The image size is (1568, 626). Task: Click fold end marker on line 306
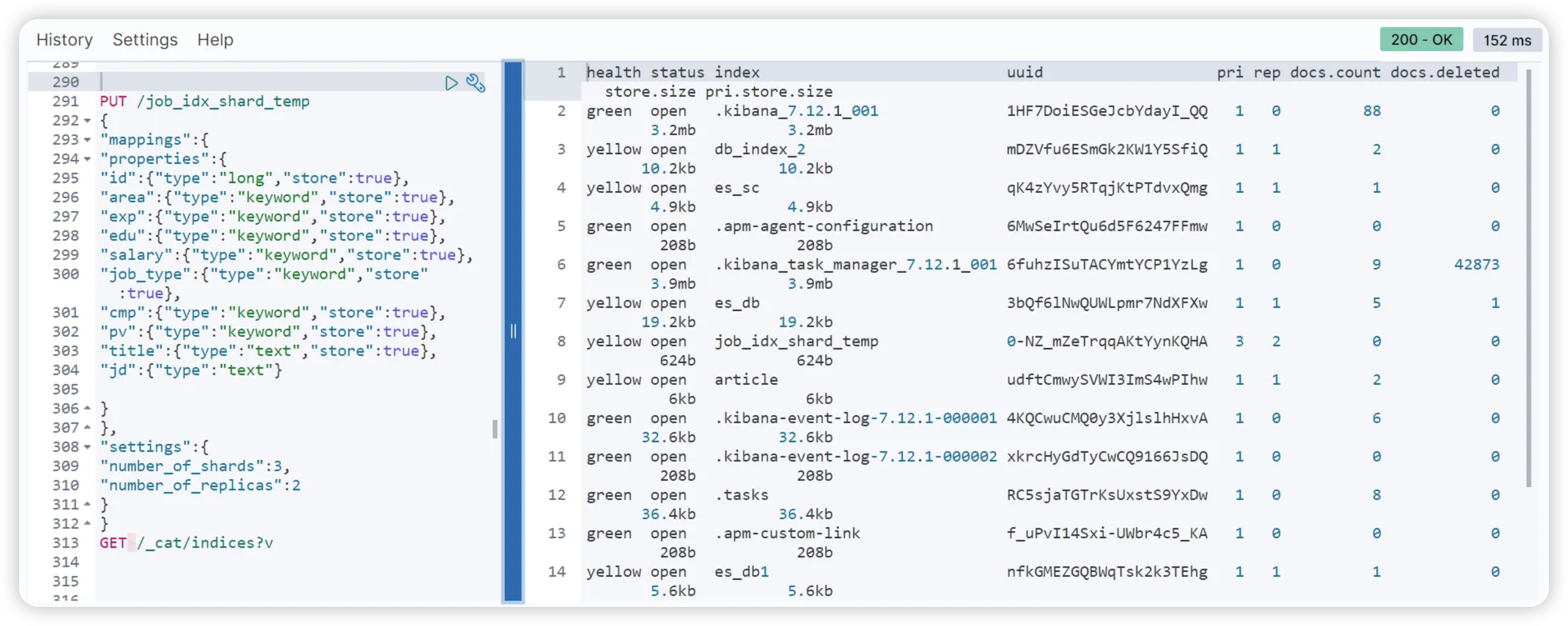pos(87,408)
